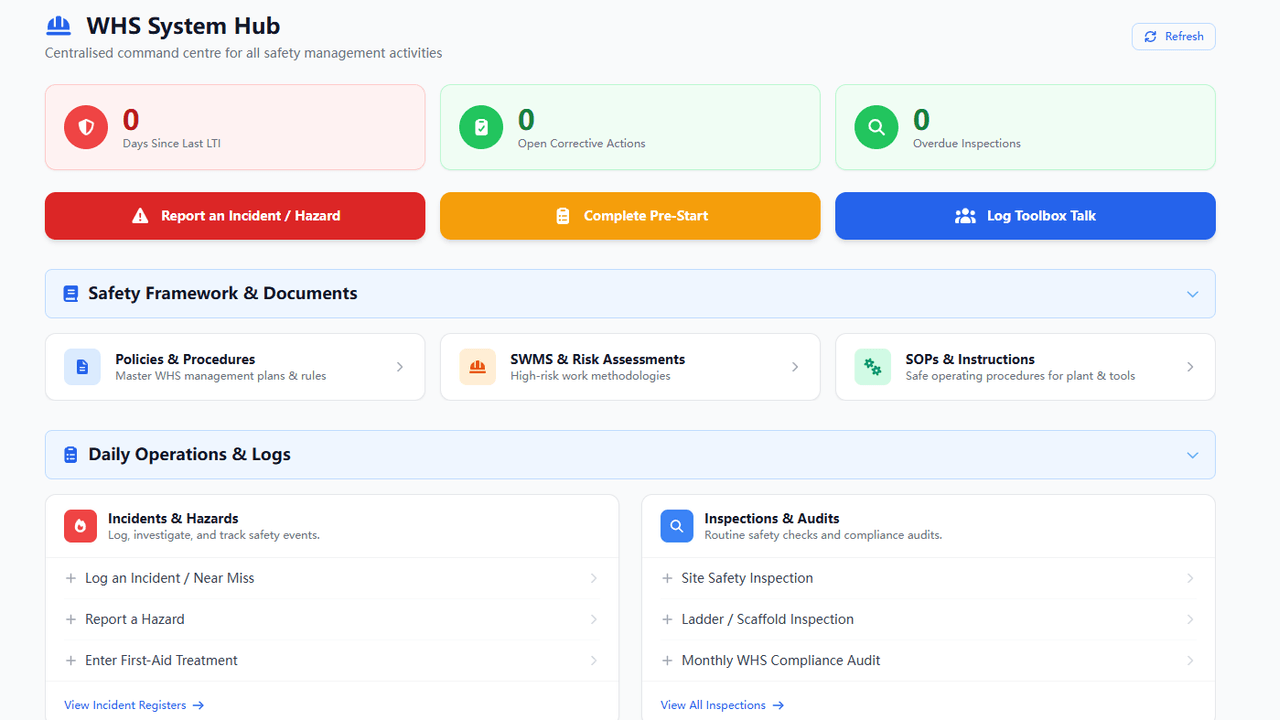Click the chevron on Enter First-Aid Treatment row
1280x720 pixels.
click(x=594, y=660)
